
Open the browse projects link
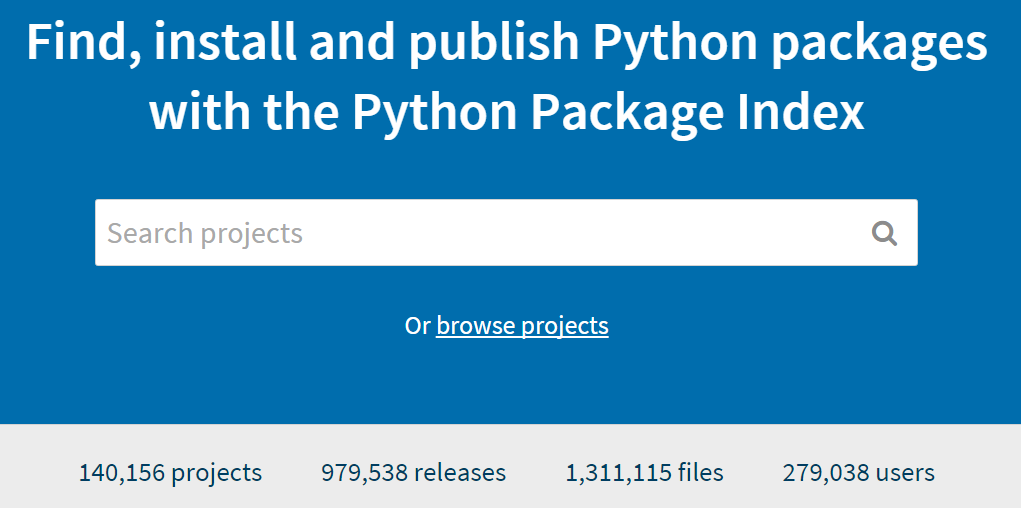[522, 326]
